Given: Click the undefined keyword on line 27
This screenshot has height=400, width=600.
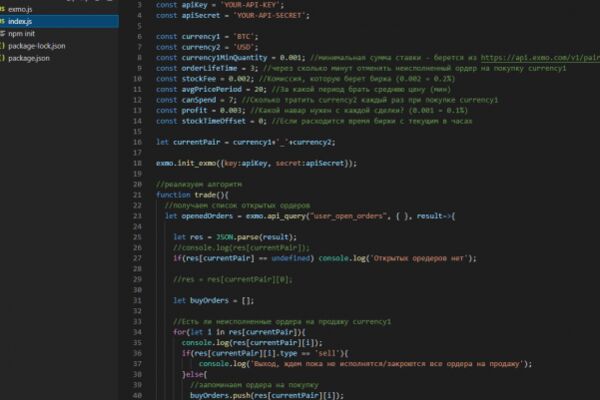Looking at the screenshot, I should 291,258.
